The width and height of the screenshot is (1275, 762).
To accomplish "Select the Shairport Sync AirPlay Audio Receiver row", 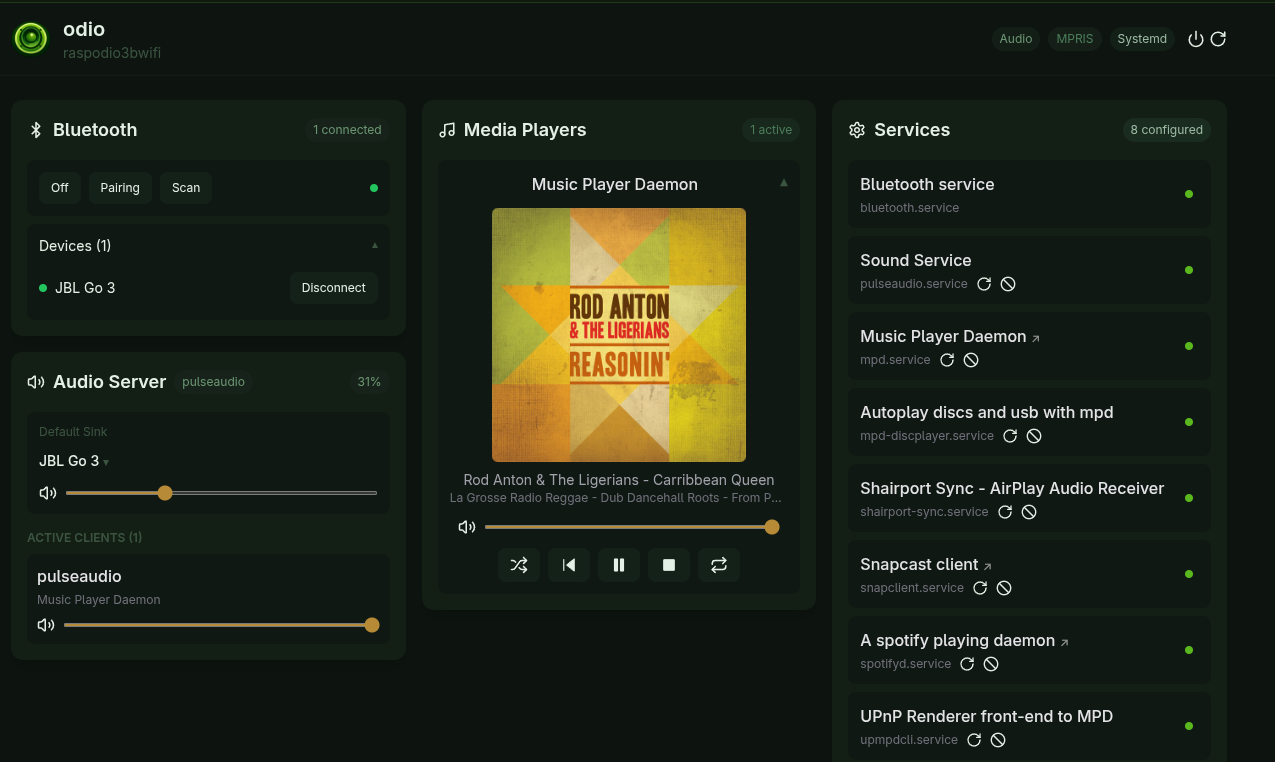I will click(x=1029, y=498).
